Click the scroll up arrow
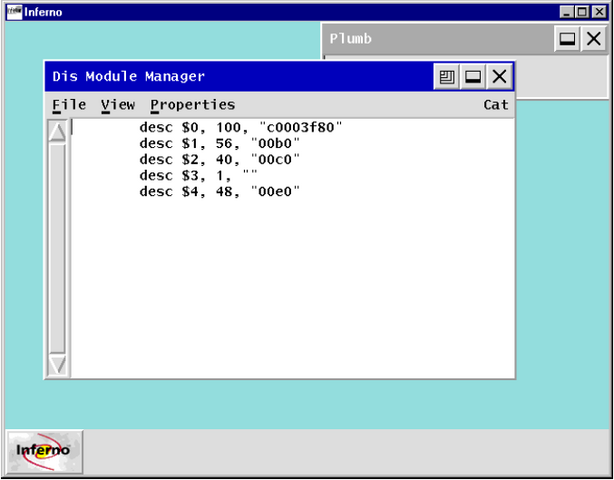The image size is (614, 480). (57, 132)
